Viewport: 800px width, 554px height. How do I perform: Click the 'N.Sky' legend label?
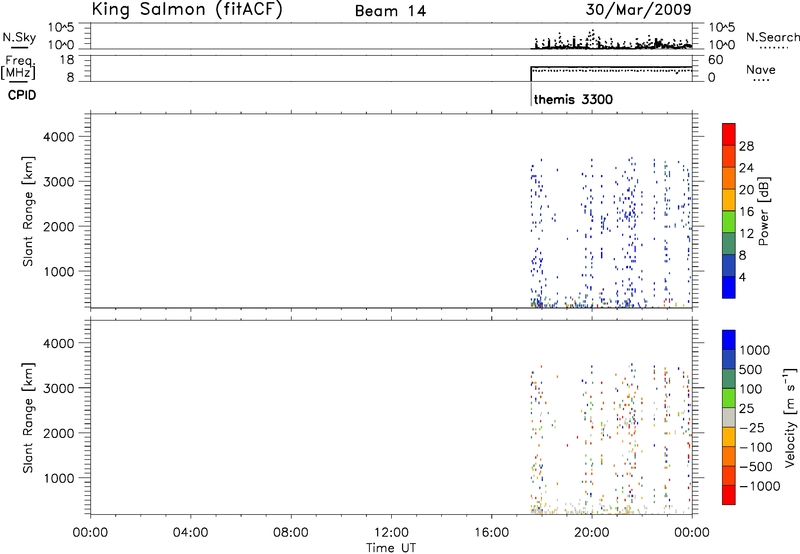pyautogui.click(x=19, y=37)
